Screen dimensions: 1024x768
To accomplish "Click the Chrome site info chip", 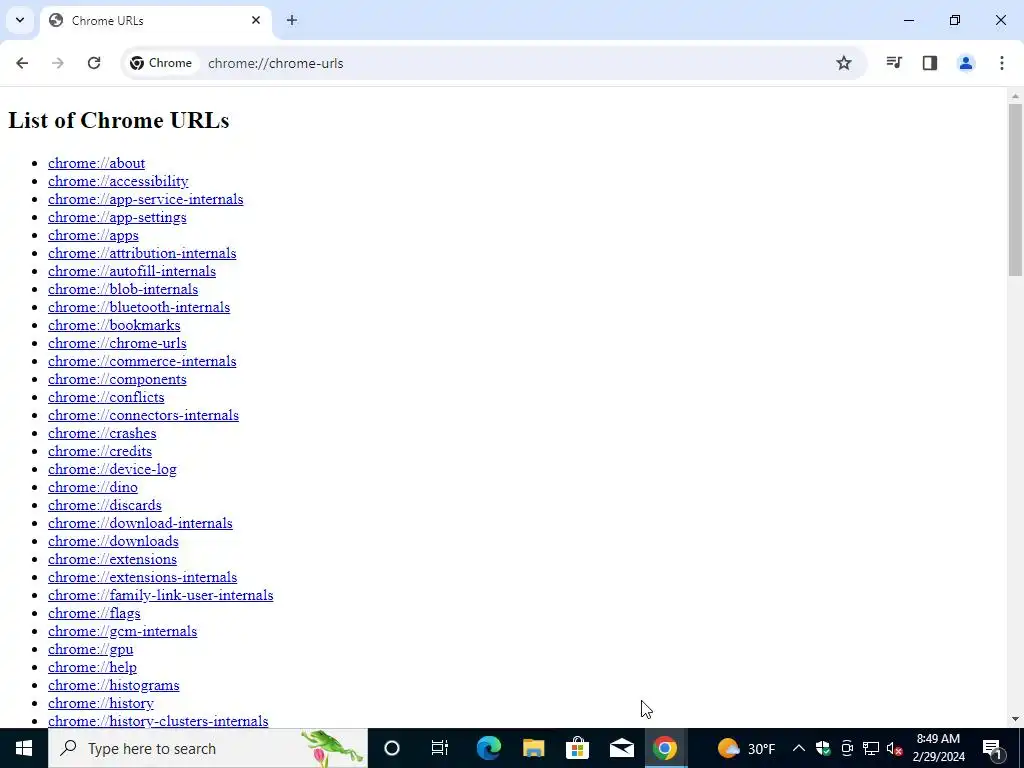I will point(161,63).
